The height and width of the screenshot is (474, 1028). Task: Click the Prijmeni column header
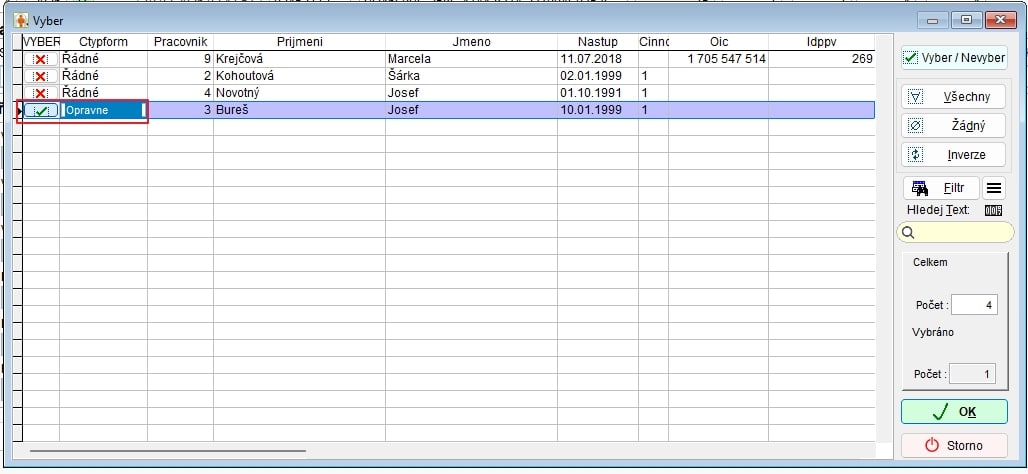299,42
